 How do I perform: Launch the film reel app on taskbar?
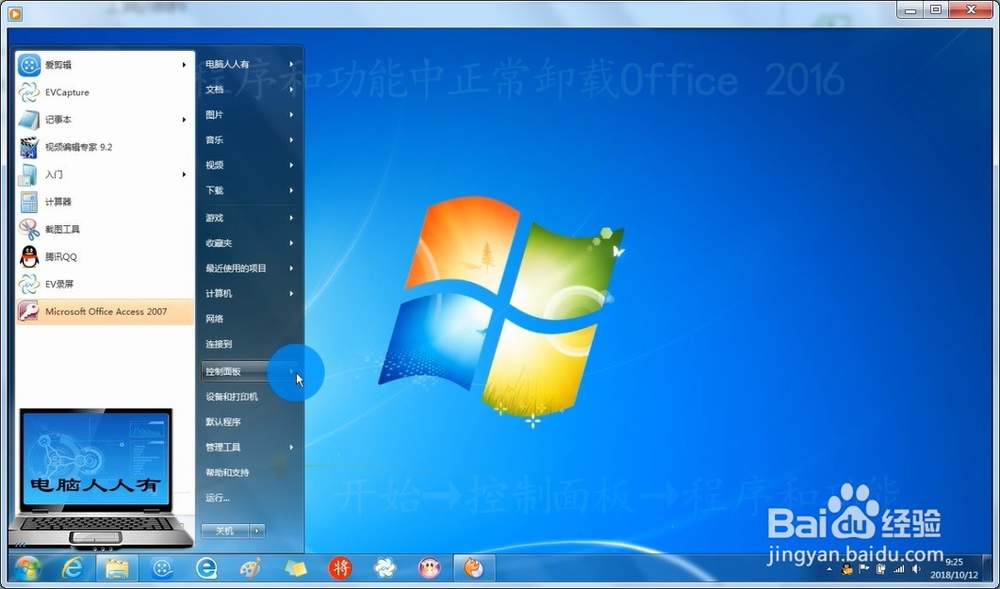[x=163, y=567]
